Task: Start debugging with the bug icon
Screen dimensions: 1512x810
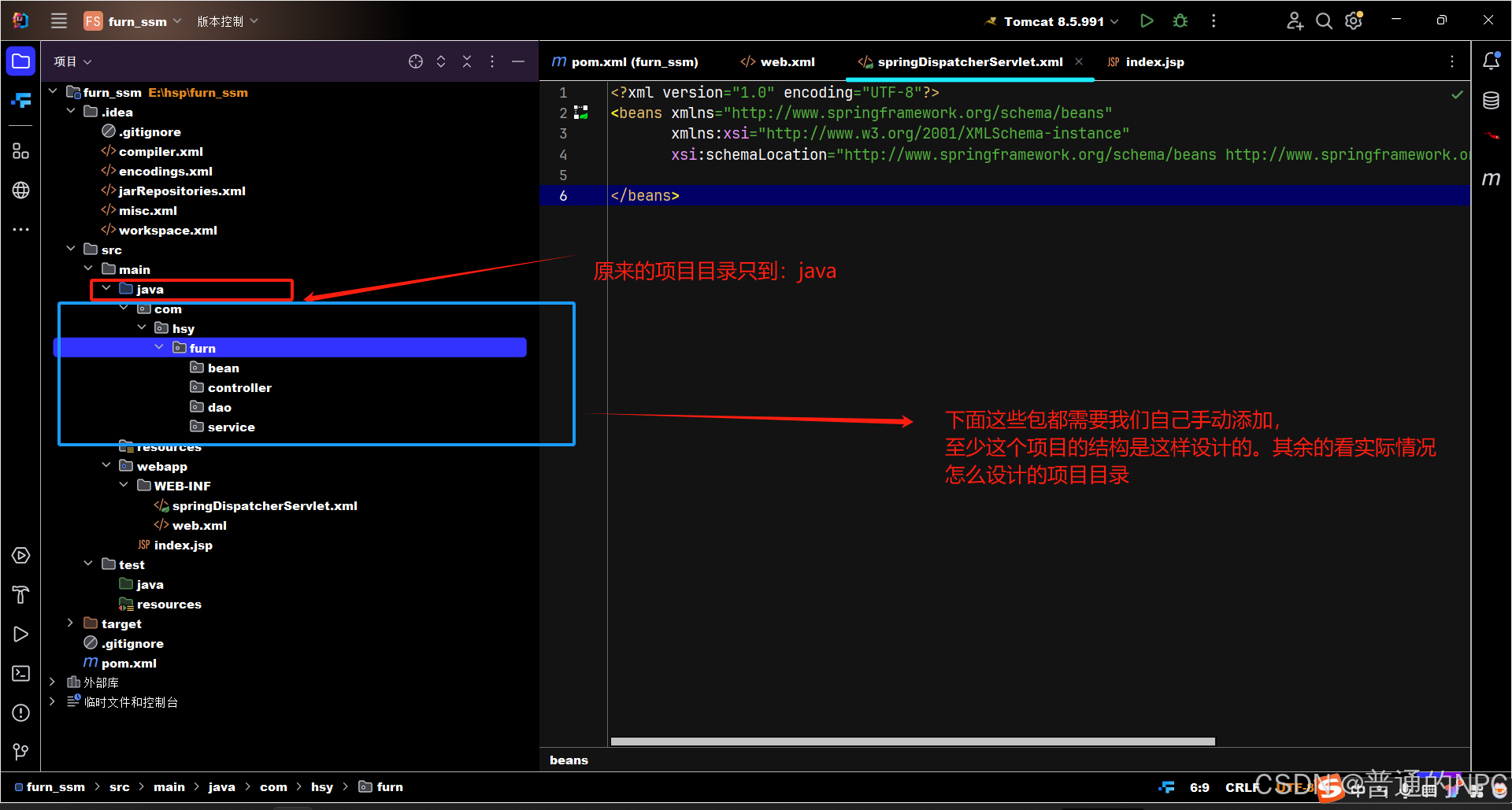Action: (x=1180, y=21)
